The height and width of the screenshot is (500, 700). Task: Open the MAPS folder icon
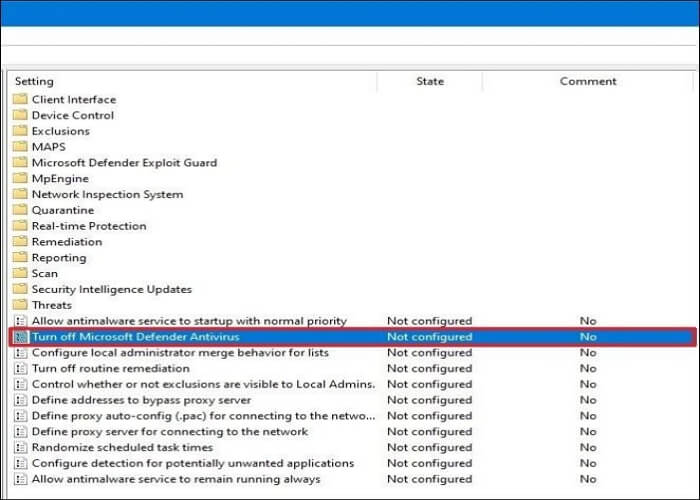pyautogui.click(x=20, y=147)
